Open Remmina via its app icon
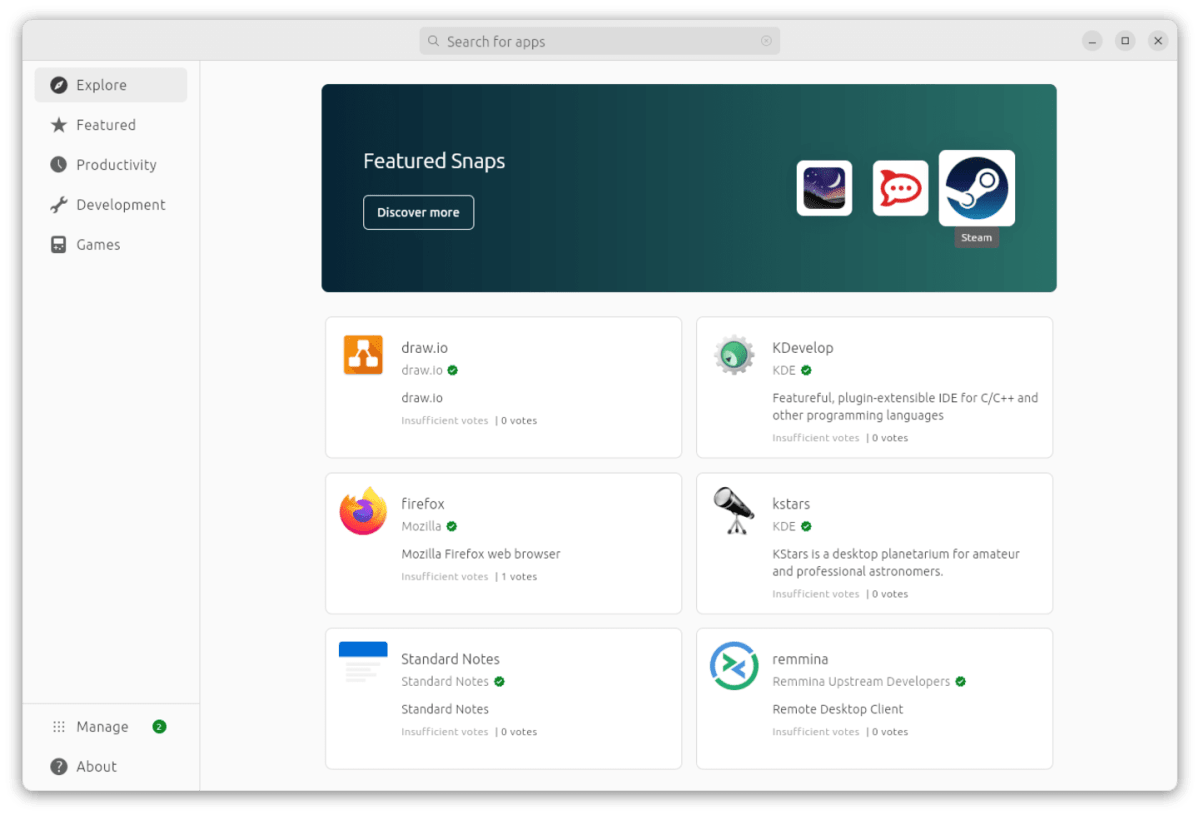The width and height of the screenshot is (1199, 815). 733,666
